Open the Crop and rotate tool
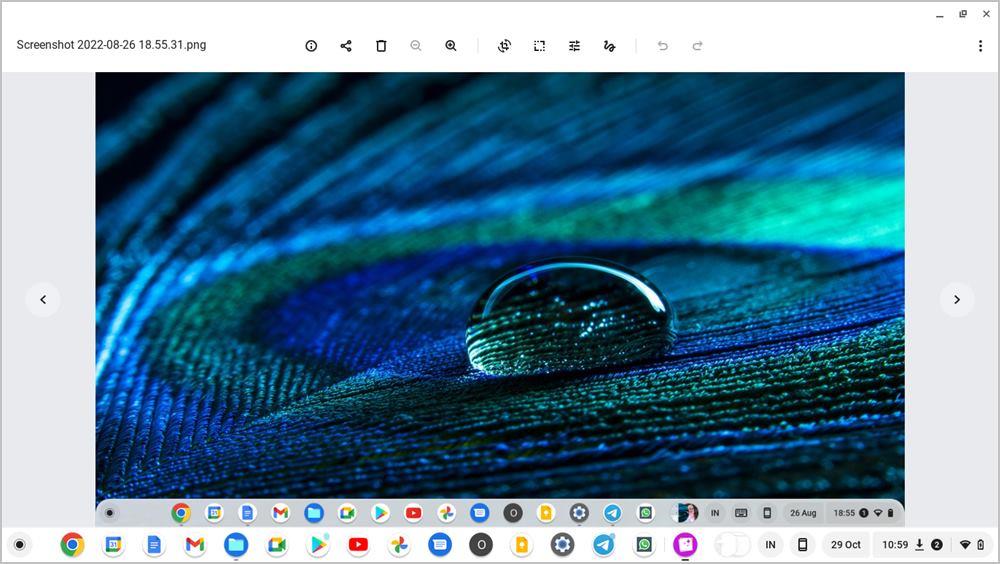The width and height of the screenshot is (1000, 564). click(x=504, y=46)
